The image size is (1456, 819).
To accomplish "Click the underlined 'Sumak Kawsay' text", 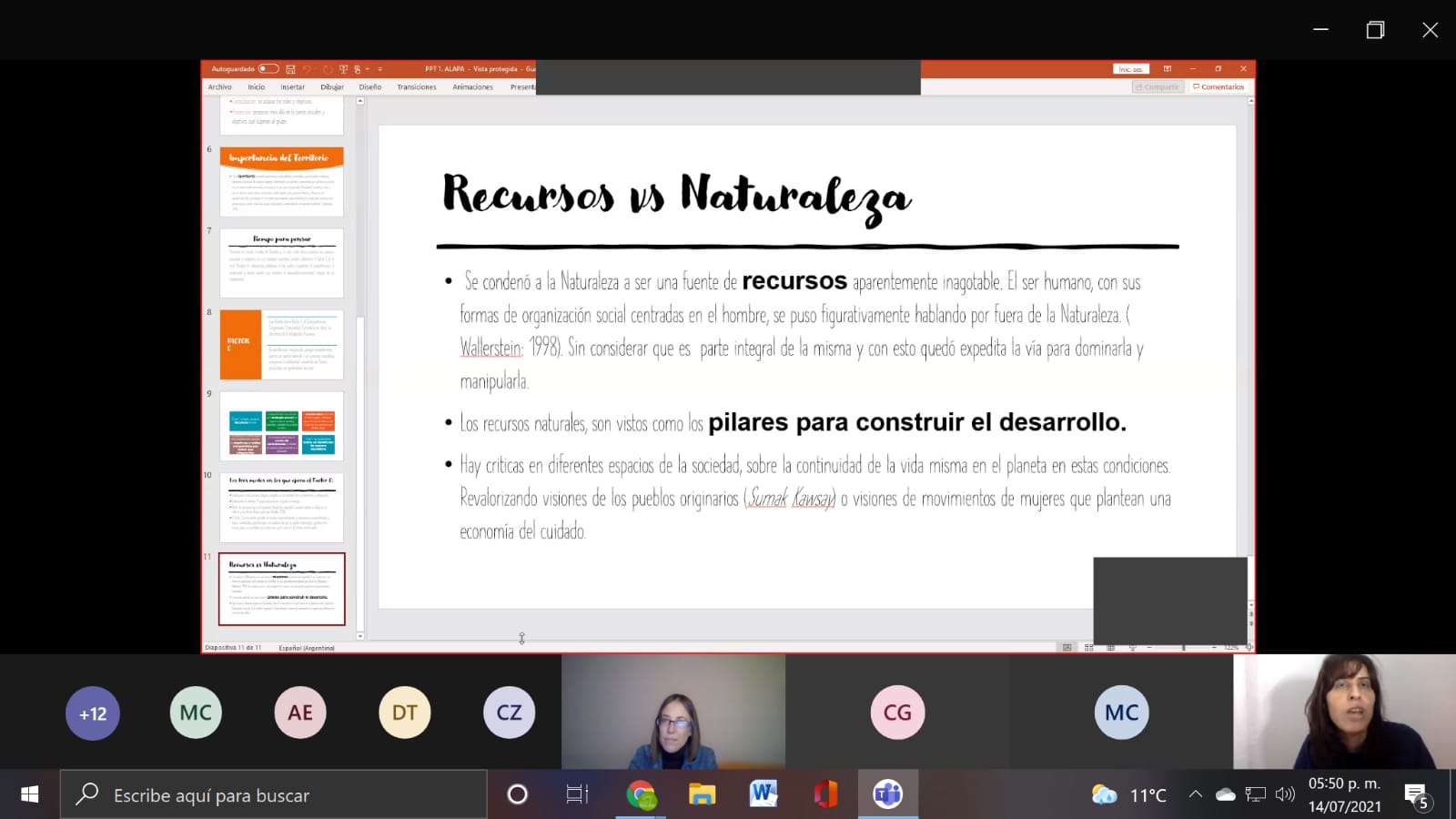I will (x=791, y=499).
